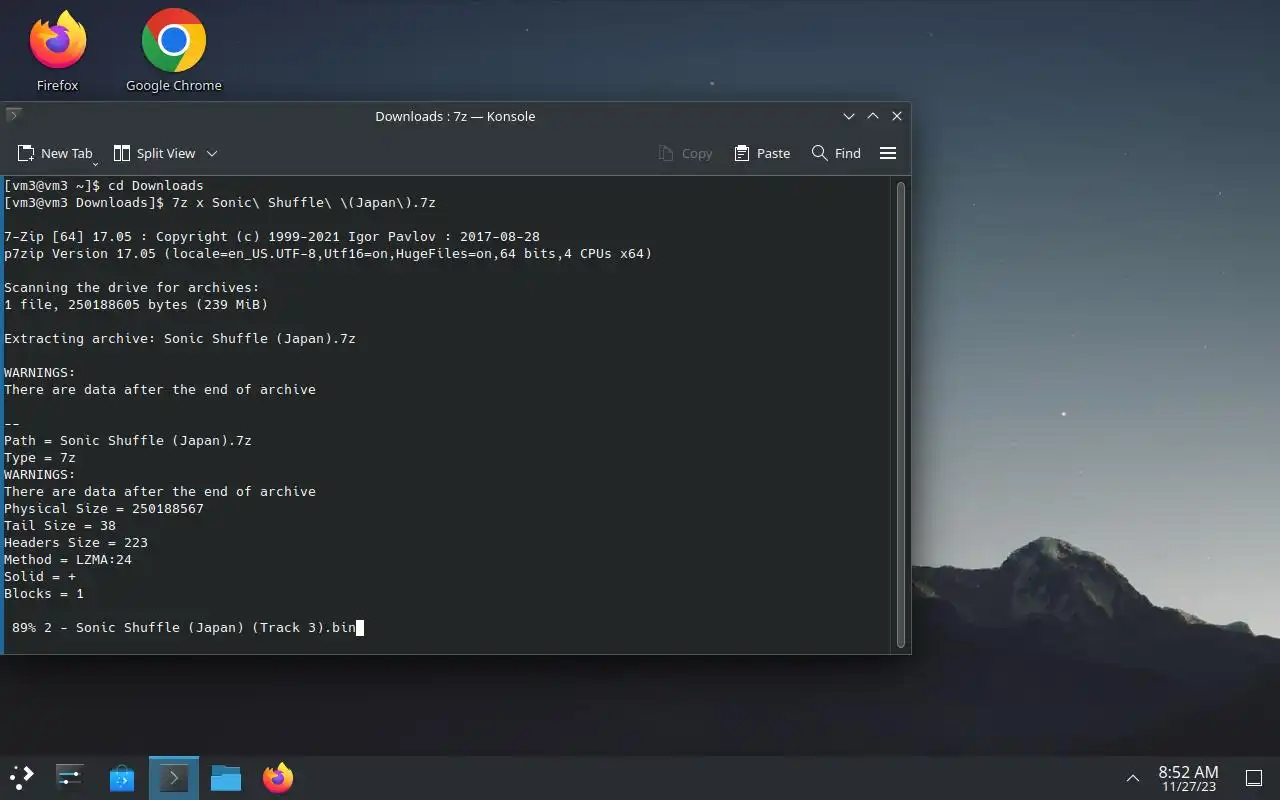Open Find in Konsole toolbar
1280x800 pixels.
(x=836, y=153)
